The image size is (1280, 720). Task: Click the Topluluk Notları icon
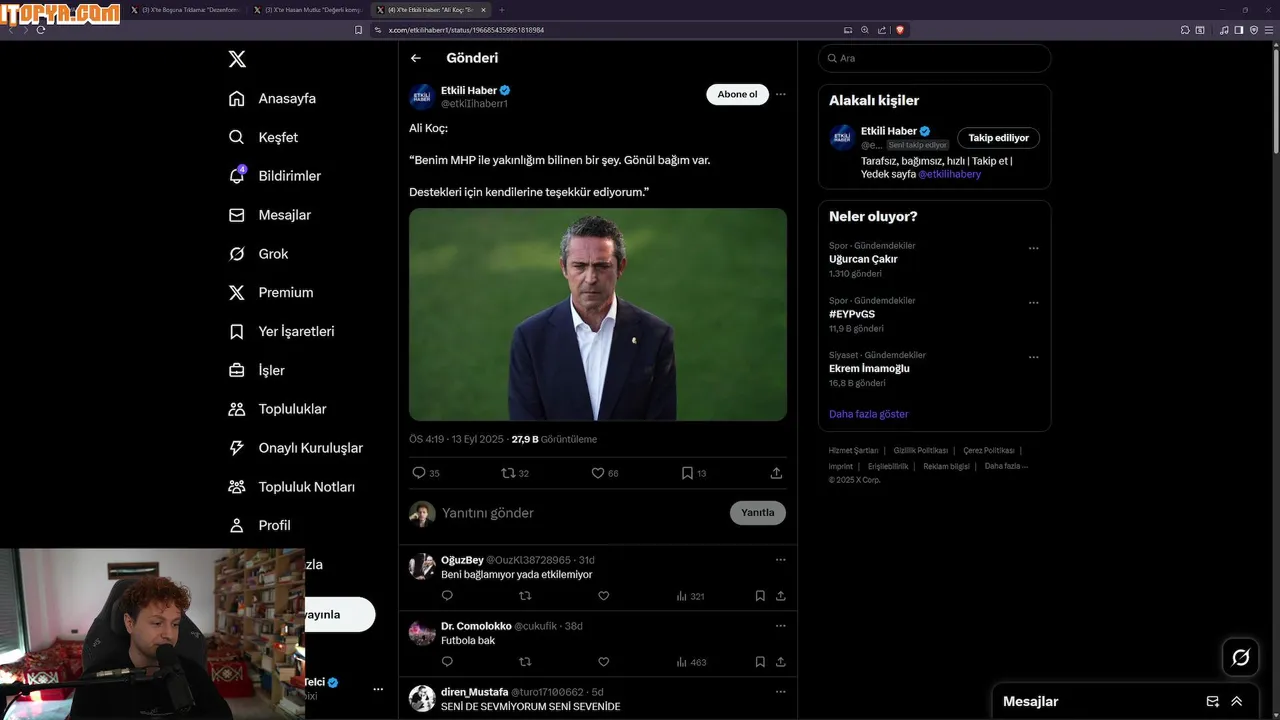tap(237, 487)
